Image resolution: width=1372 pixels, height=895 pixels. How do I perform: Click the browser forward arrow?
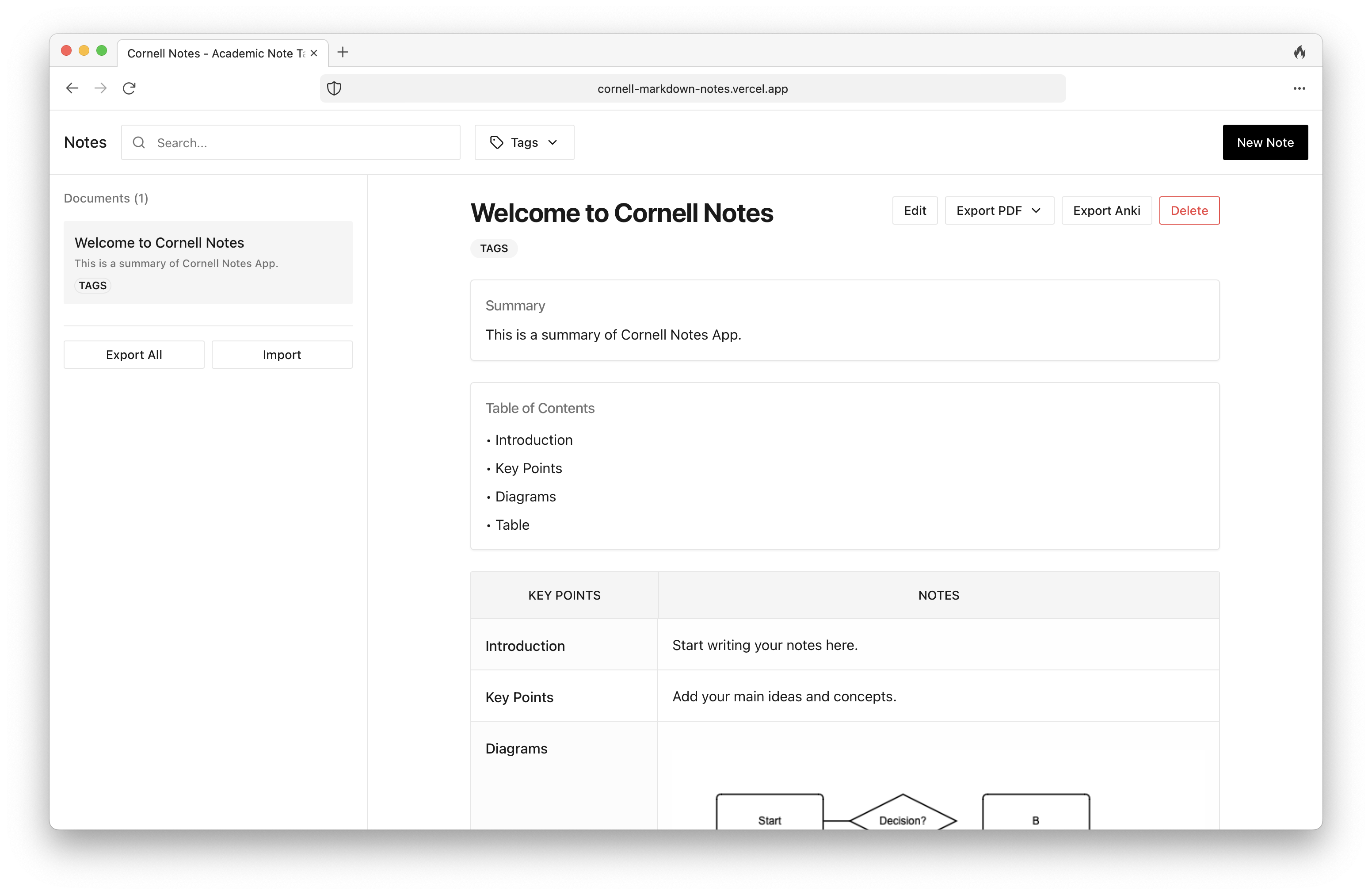[100, 88]
